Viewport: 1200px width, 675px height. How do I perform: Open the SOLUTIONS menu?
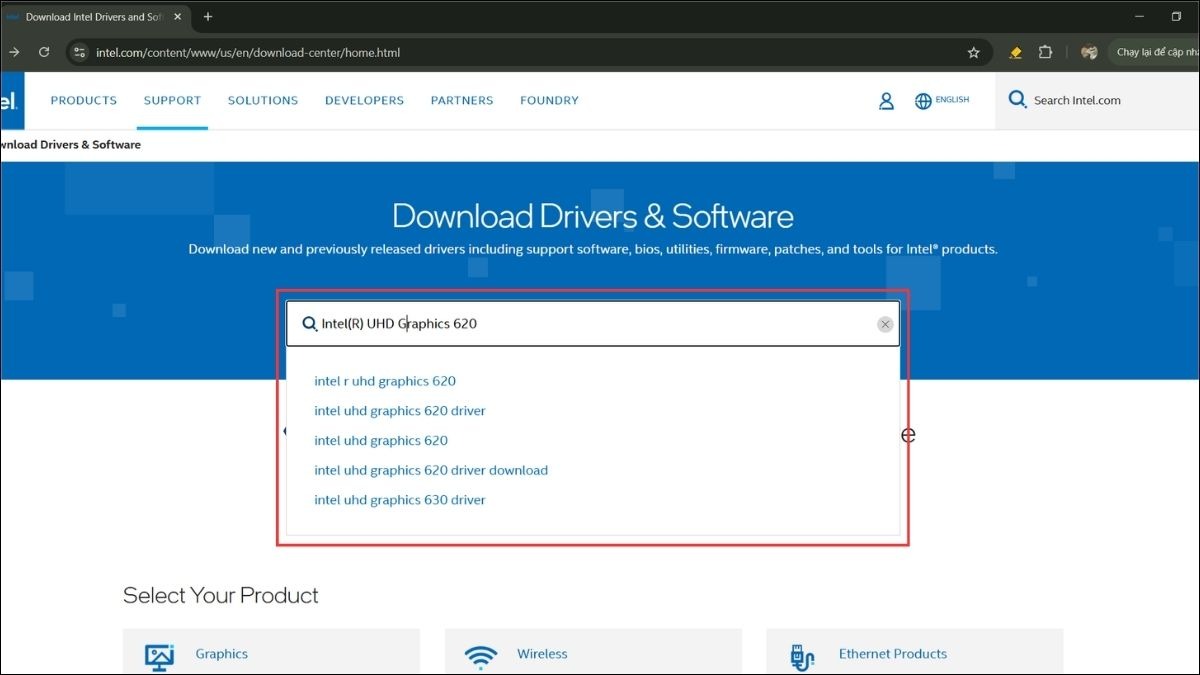pyautogui.click(x=263, y=100)
